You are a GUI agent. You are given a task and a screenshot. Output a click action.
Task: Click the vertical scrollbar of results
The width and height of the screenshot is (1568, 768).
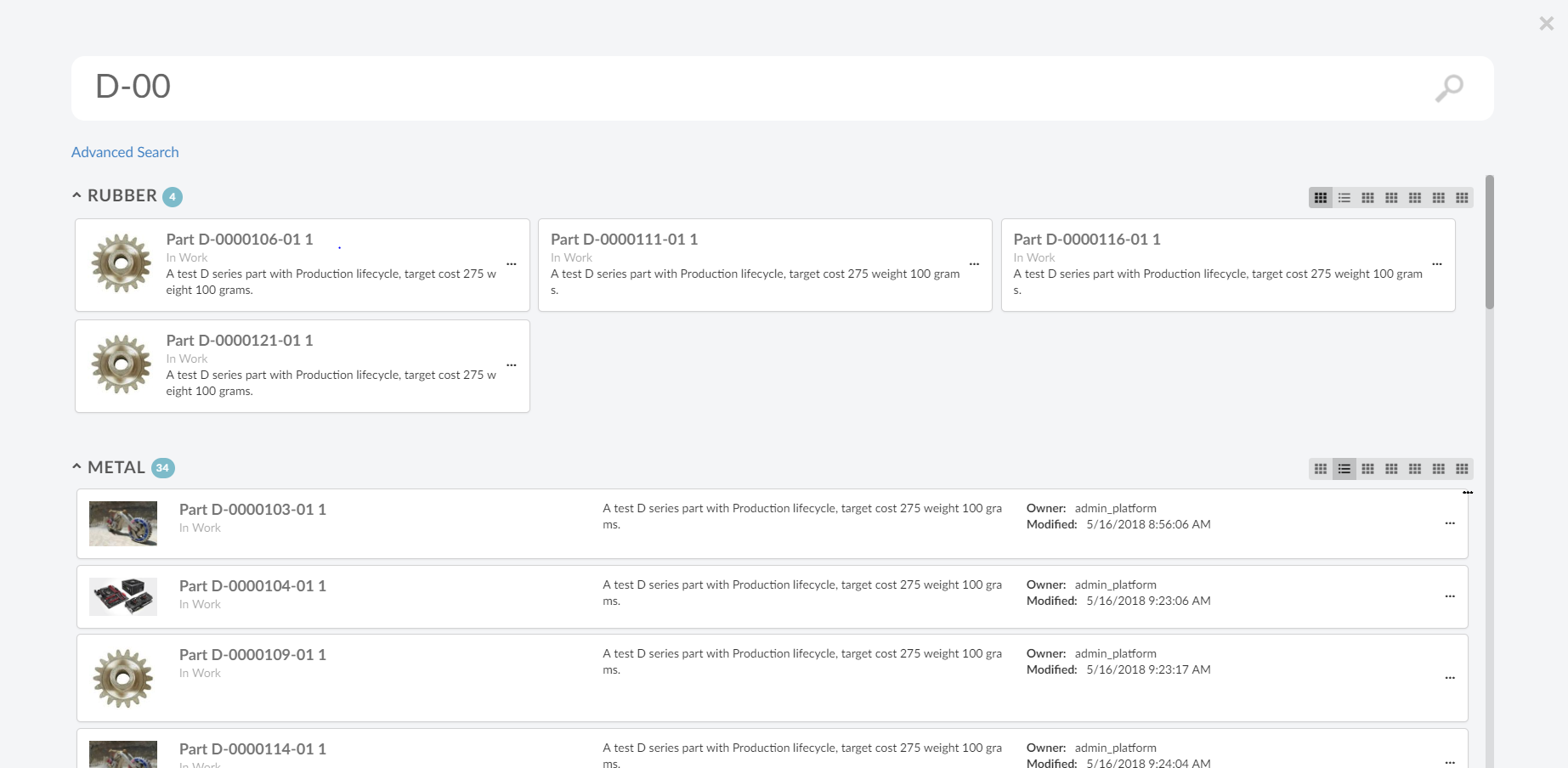coord(1489,242)
